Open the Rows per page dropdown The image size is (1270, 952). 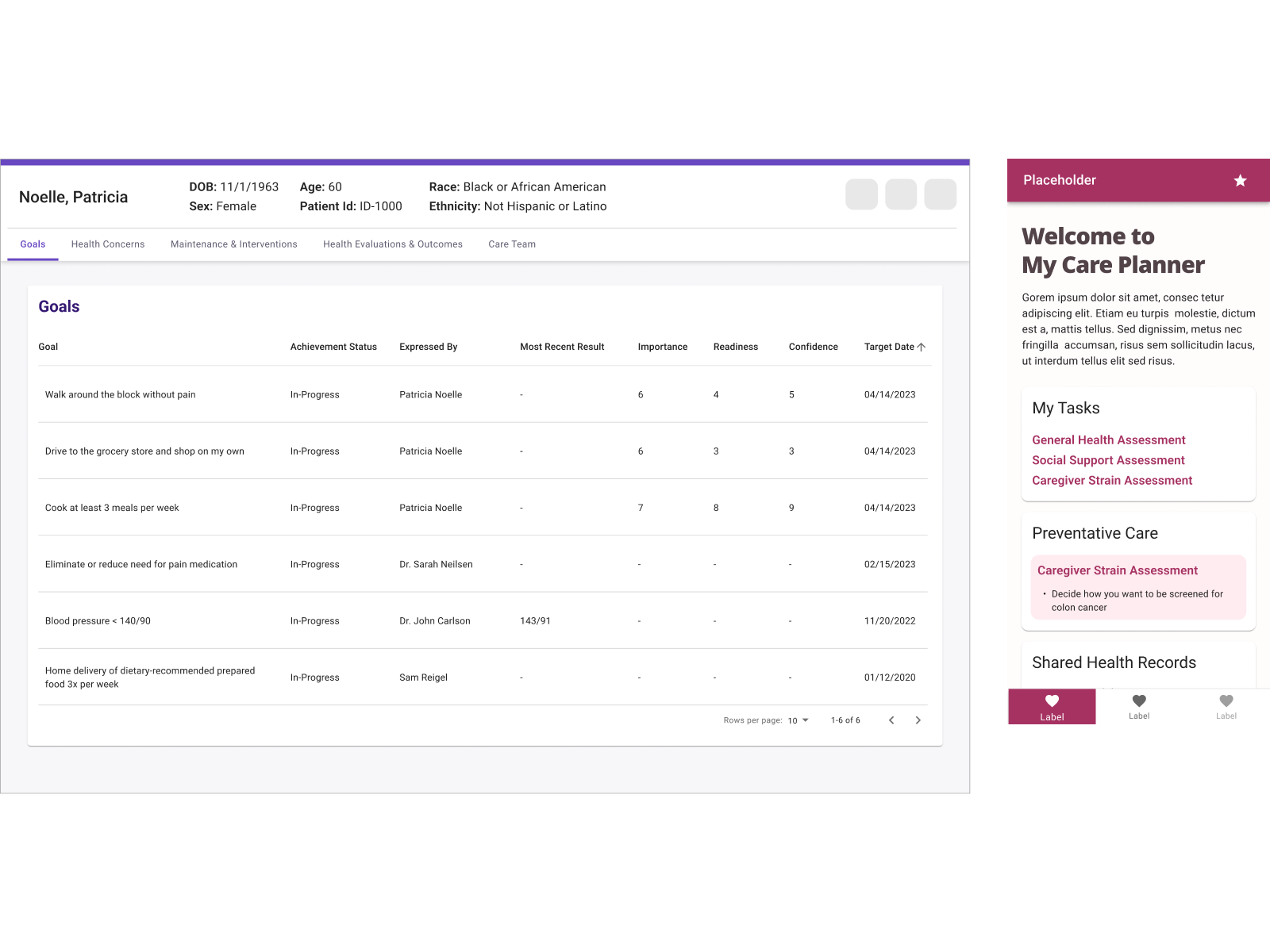799,720
